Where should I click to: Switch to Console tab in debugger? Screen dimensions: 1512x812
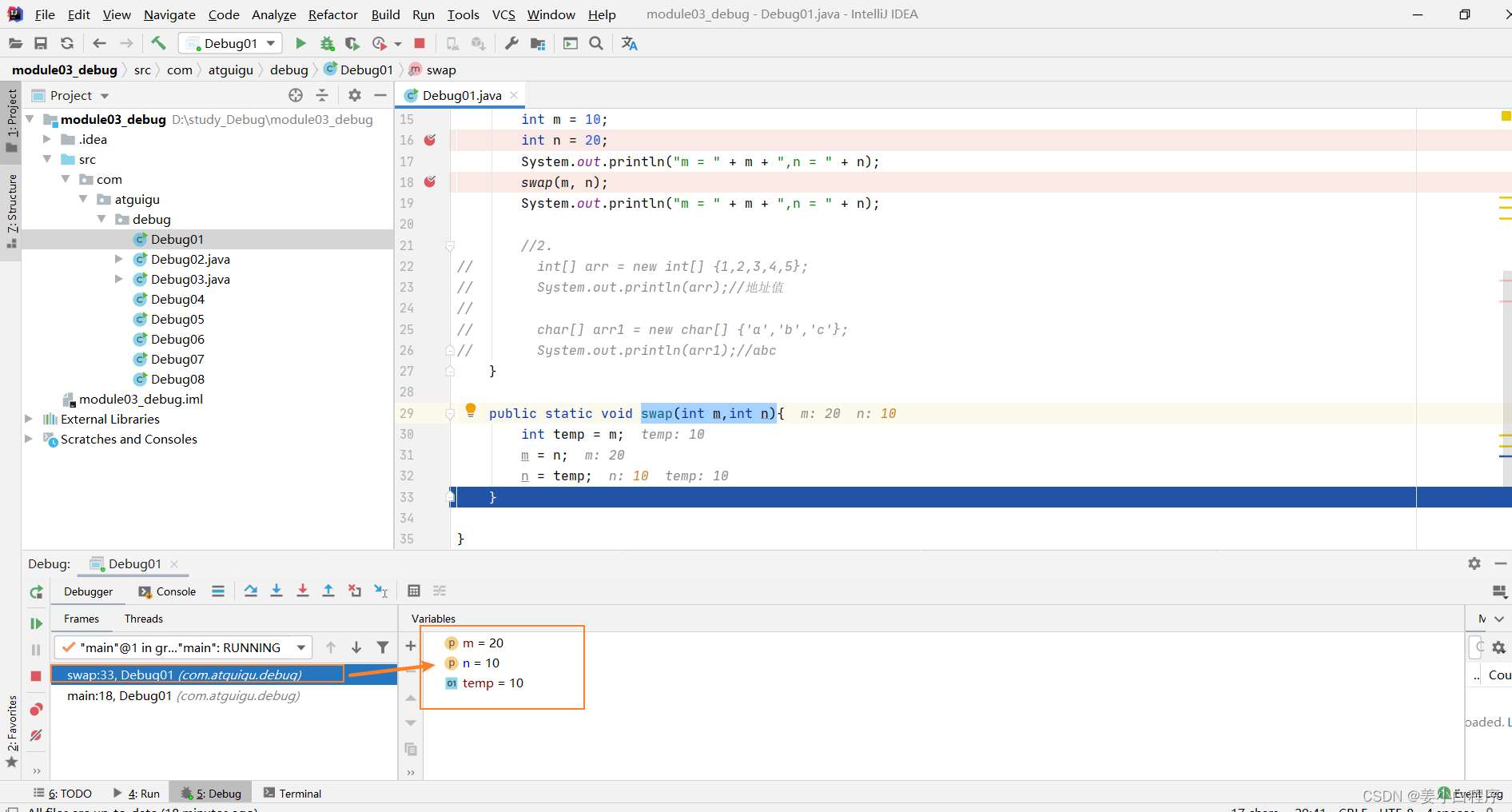[x=167, y=591]
